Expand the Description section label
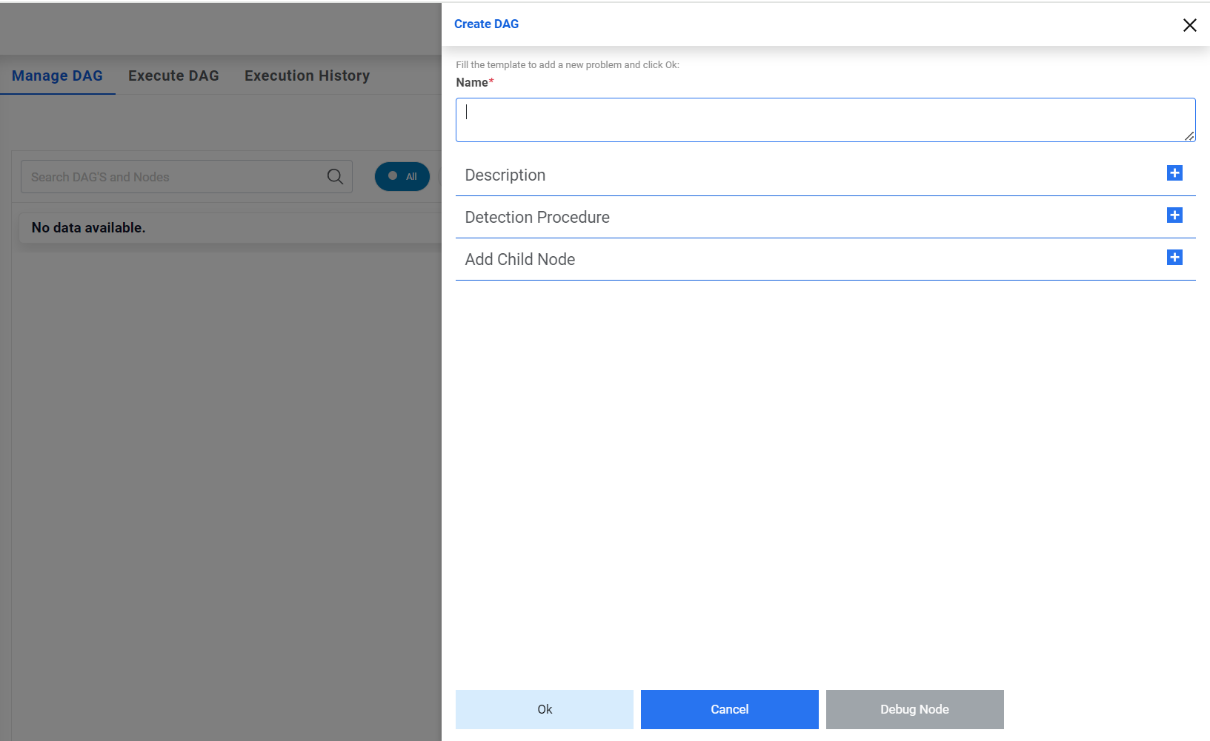The width and height of the screenshot is (1210, 741). [x=505, y=175]
